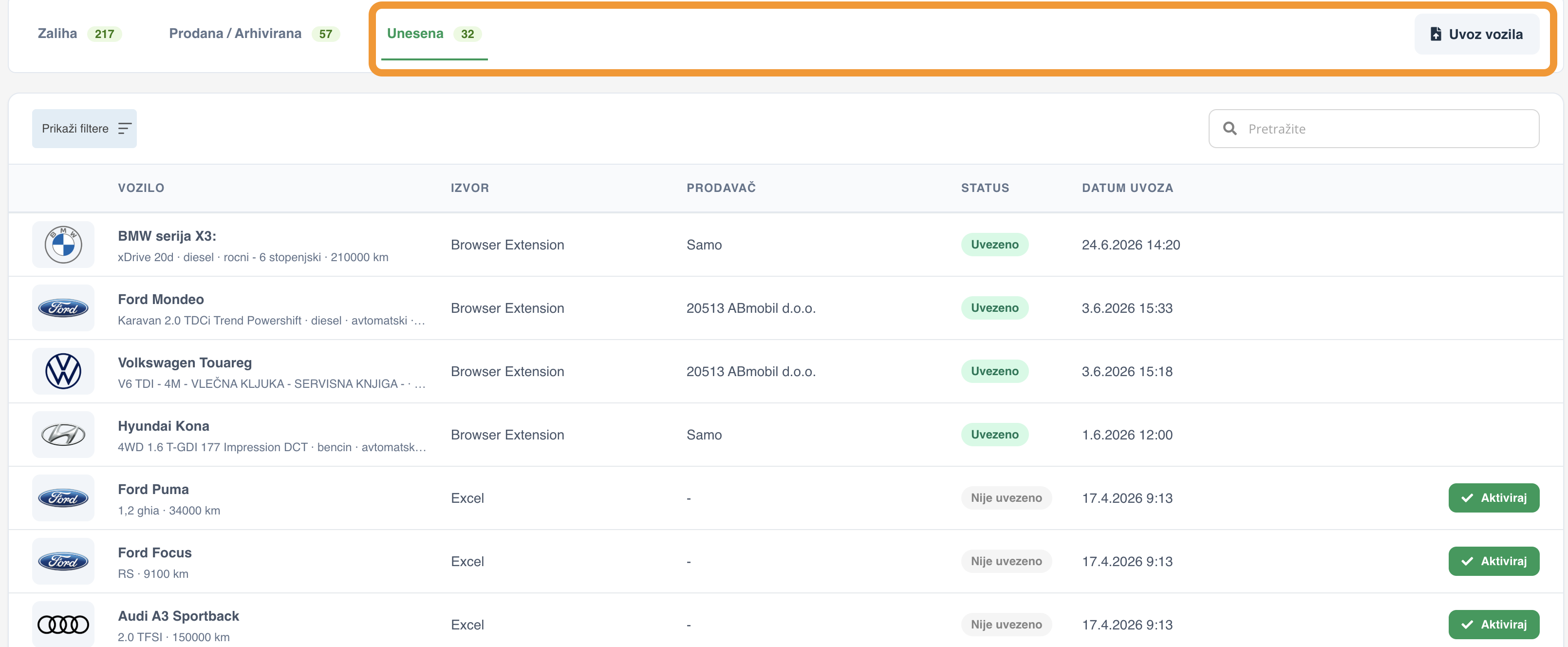Image resolution: width=1568 pixels, height=647 pixels.
Task: Click seller Samo in Hyundai Kona row
Action: pyautogui.click(x=704, y=435)
